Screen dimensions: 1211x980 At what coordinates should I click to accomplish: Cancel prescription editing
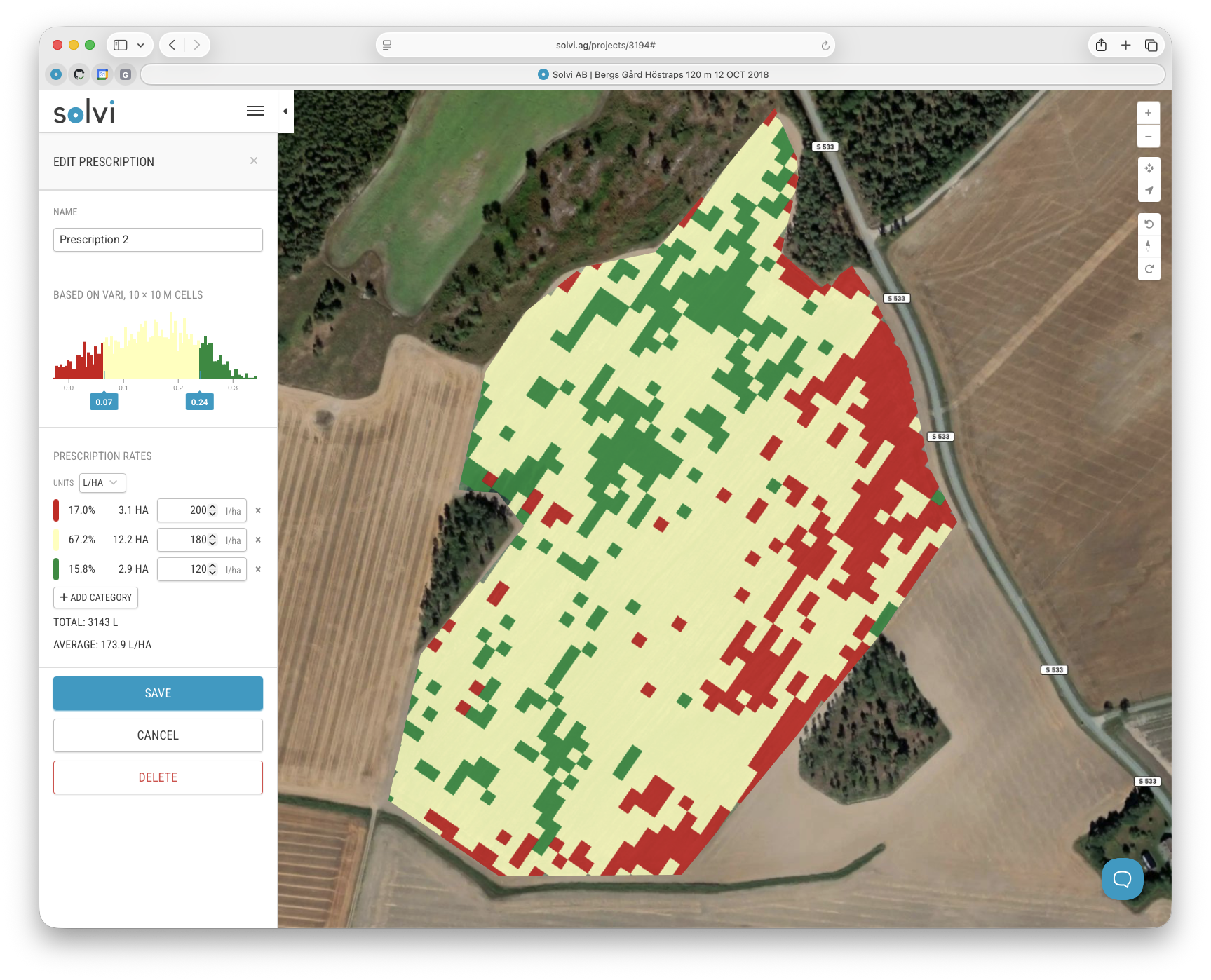[158, 735]
